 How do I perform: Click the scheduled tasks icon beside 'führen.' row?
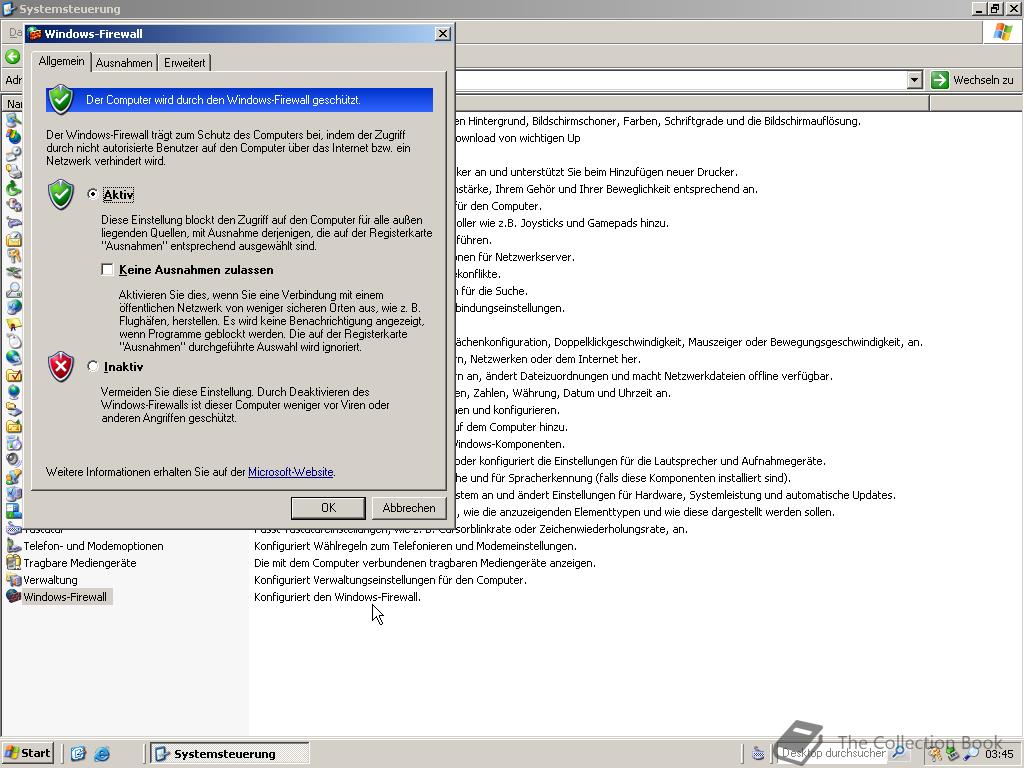click(x=13, y=239)
